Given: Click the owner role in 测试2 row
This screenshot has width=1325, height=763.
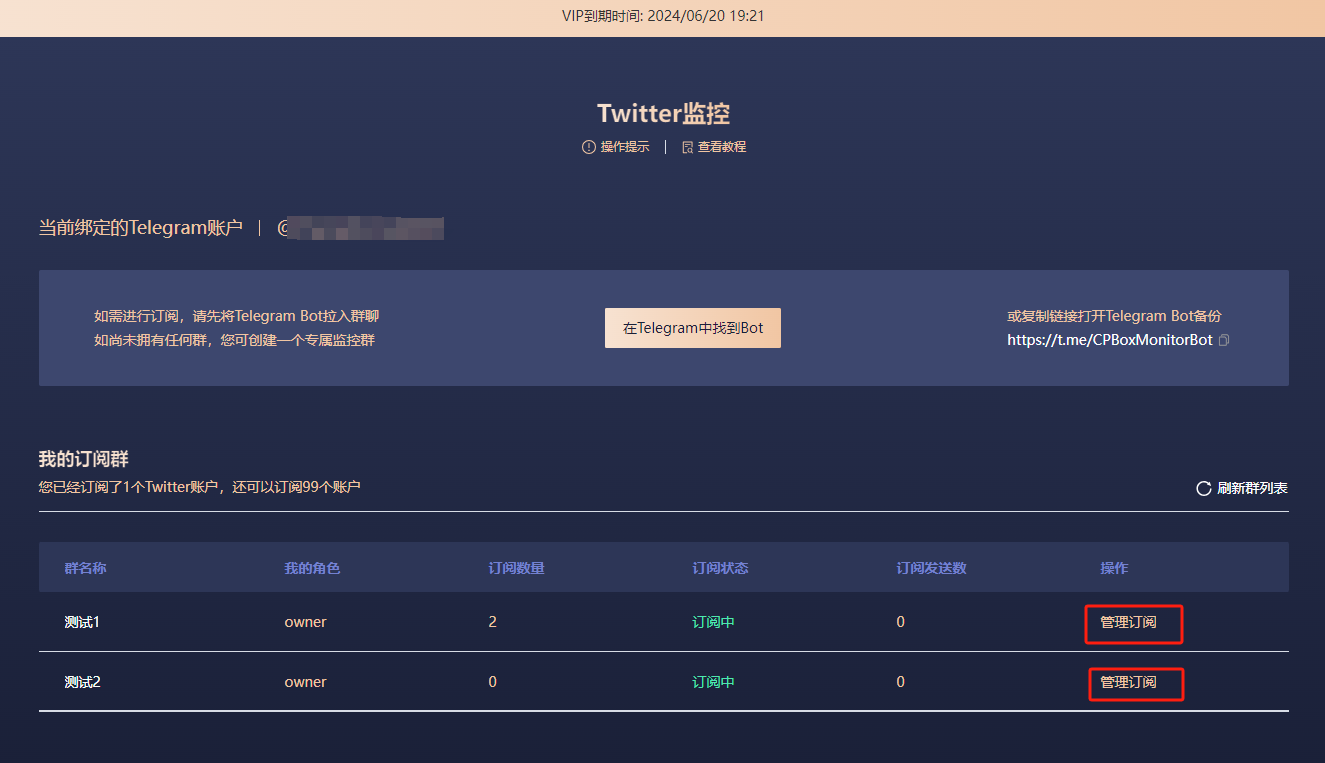Looking at the screenshot, I should (306, 682).
